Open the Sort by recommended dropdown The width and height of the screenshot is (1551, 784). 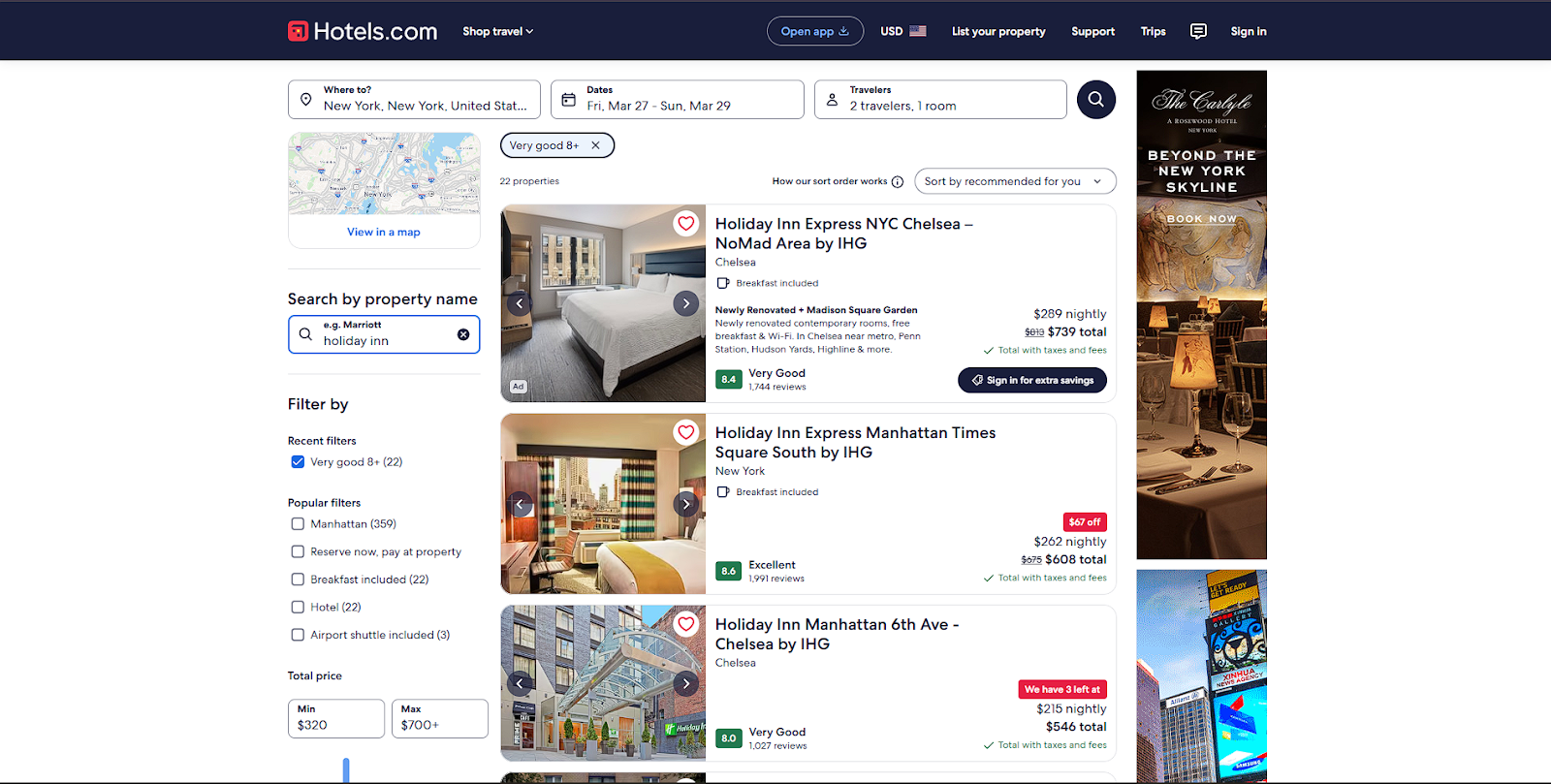coord(1014,181)
